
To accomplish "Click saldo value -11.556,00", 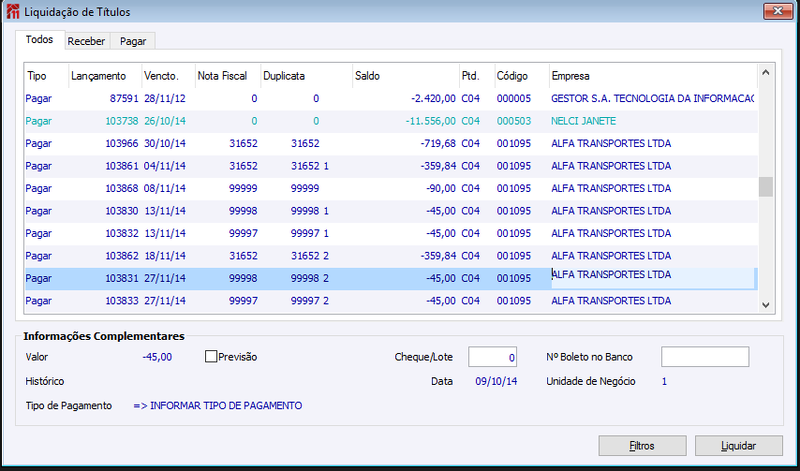I will (x=431, y=121).
